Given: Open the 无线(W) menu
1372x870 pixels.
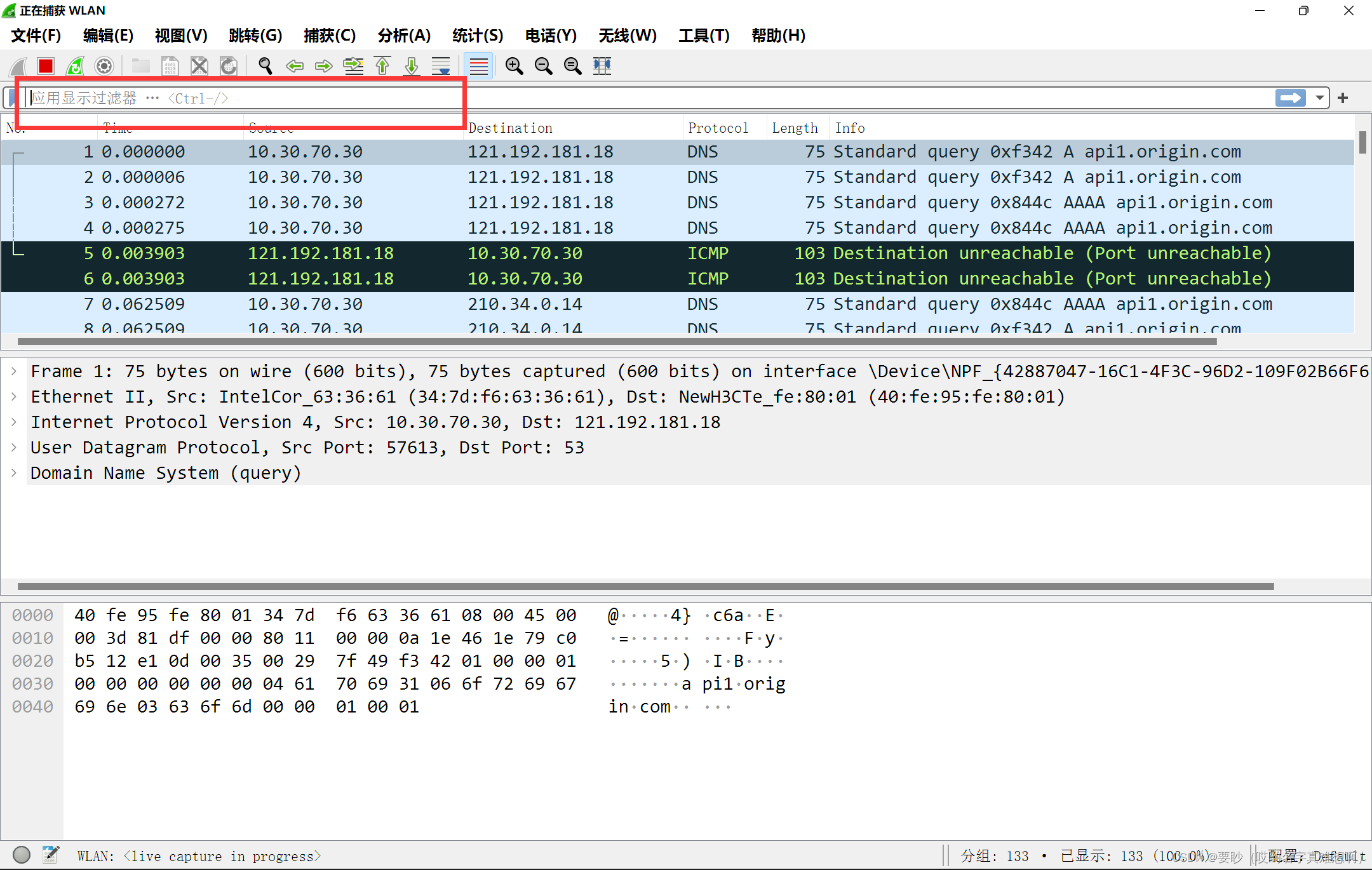Looking at the screenshot, I should click(628, 36).
